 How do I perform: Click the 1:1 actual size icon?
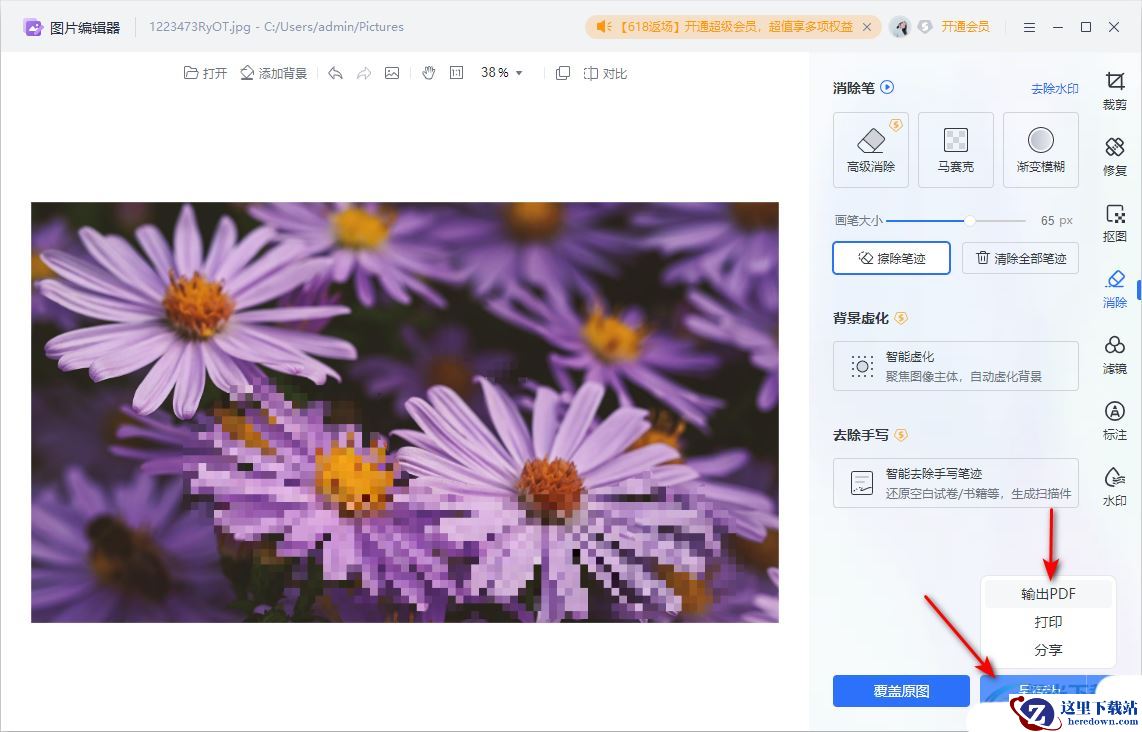coord(457,73)
